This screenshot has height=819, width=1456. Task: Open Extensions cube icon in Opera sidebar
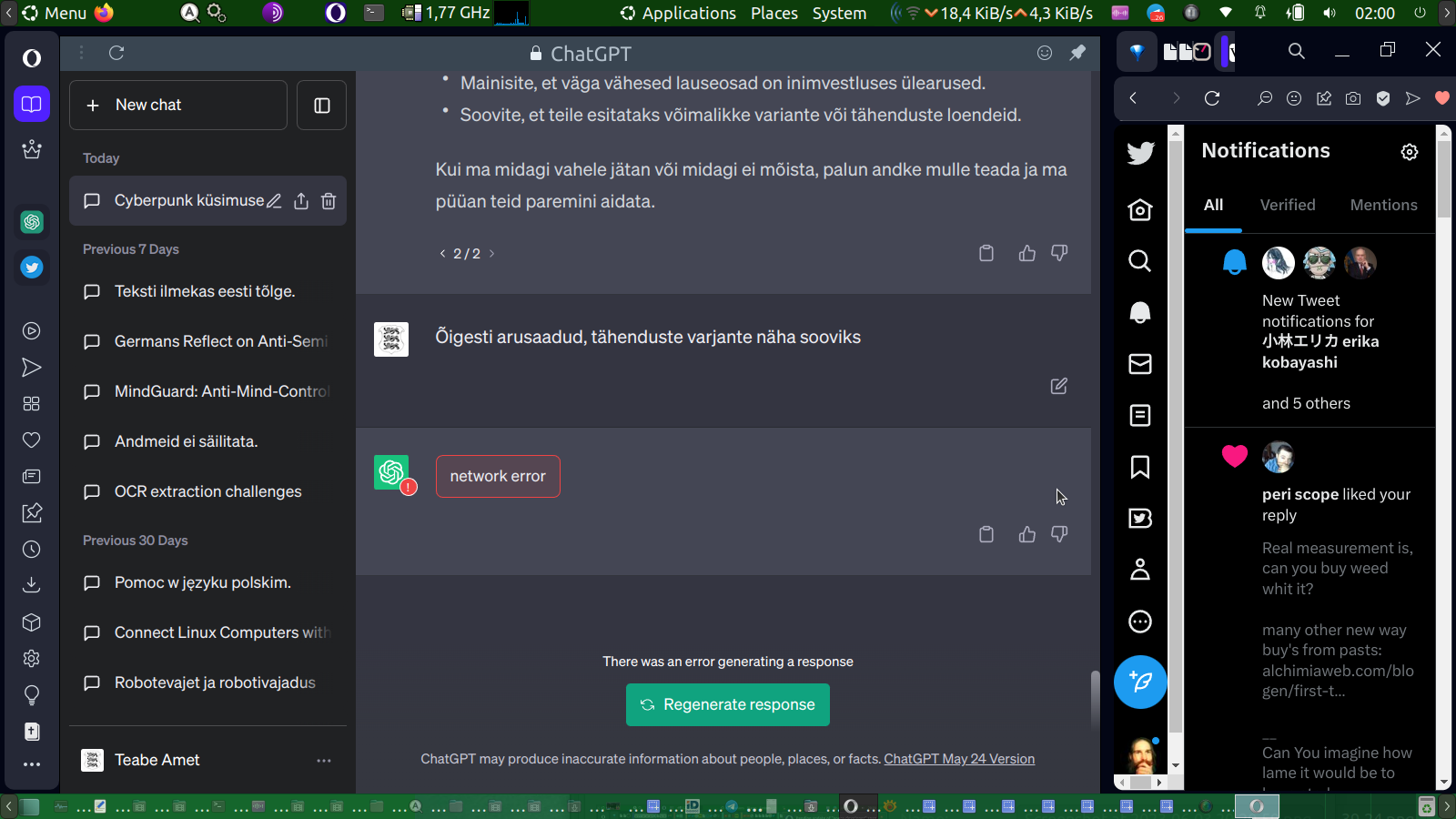pyautogui.click(x=32, y=622)
